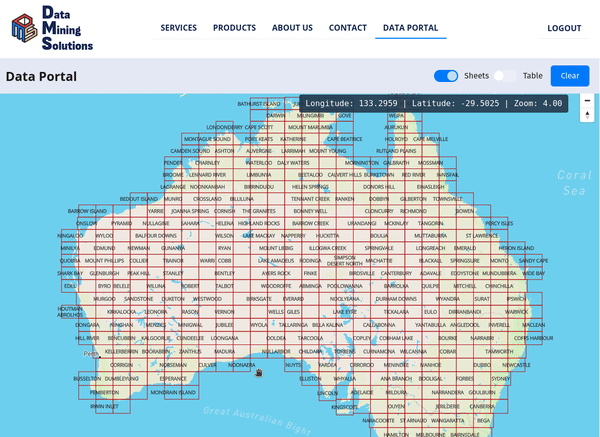Select the PERCY ISLES sheet
The width and height of the screenshot is (600, 437).
[499, 223]
